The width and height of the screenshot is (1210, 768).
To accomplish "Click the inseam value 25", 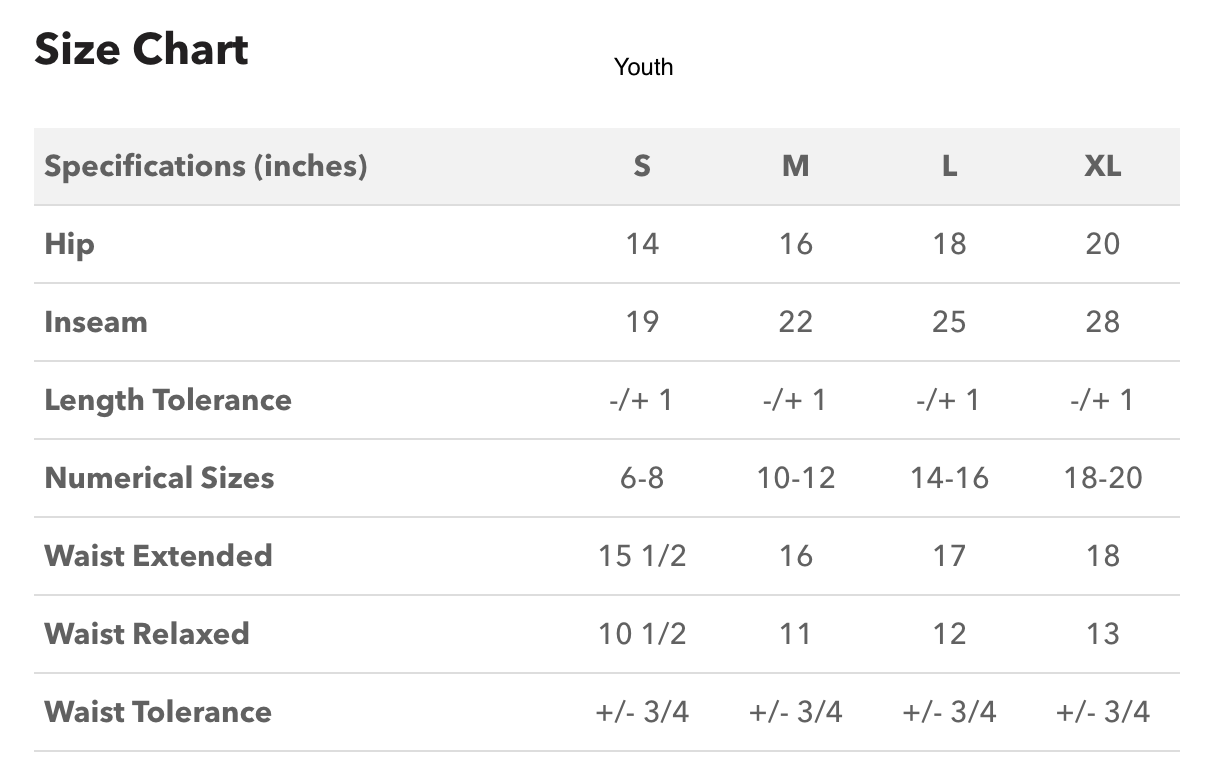I will pos(949,322).
